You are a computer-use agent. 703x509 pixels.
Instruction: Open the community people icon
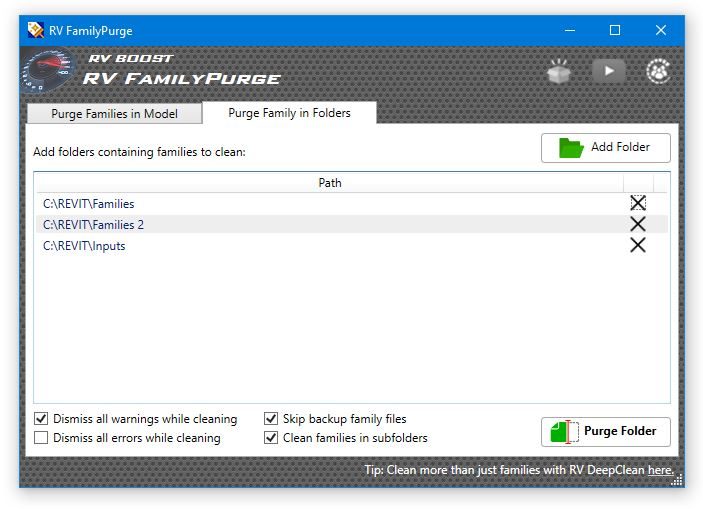658,71
